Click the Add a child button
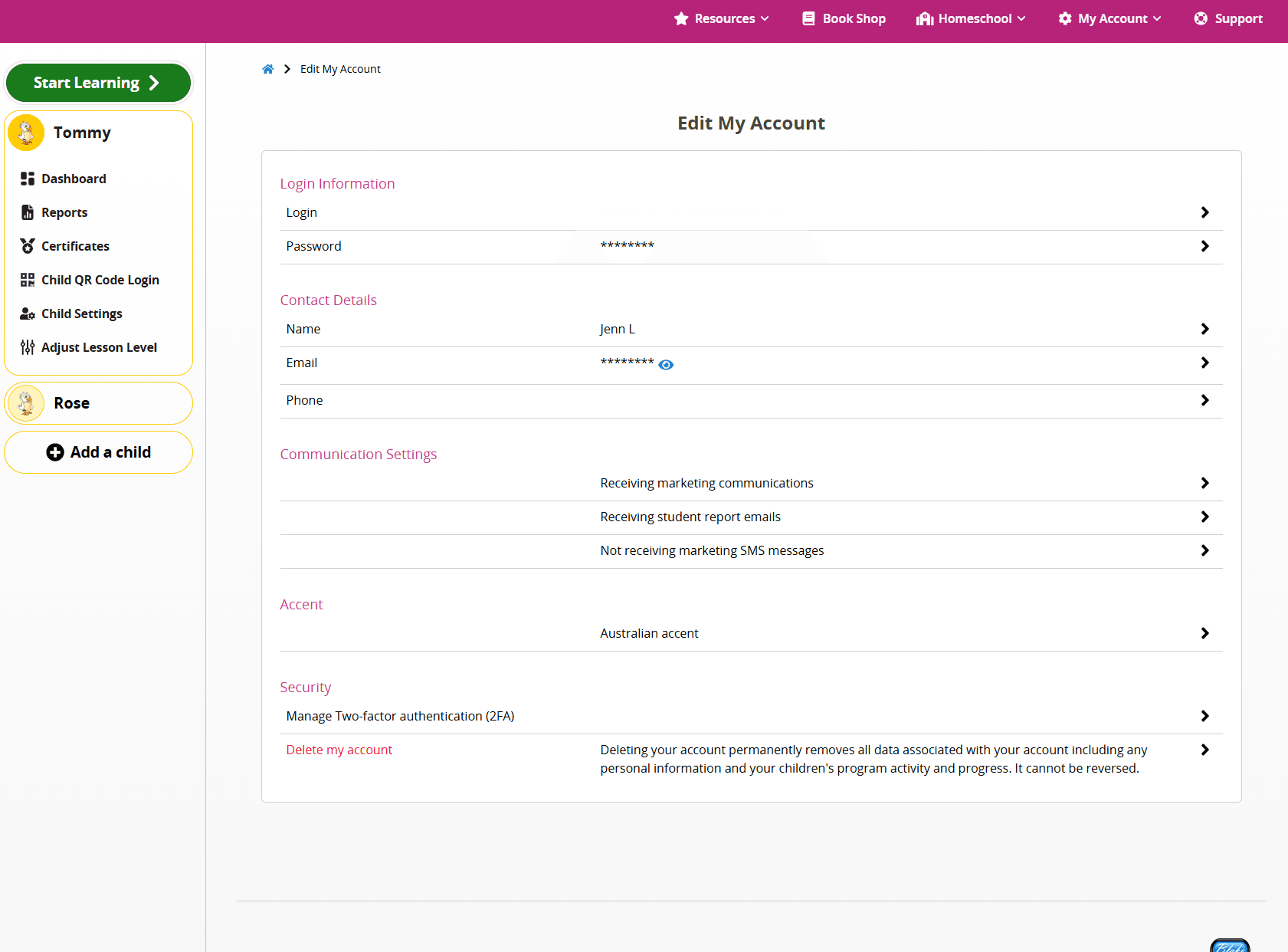The width and height of the screenshot is (1288, 952). tap(98, 452)
